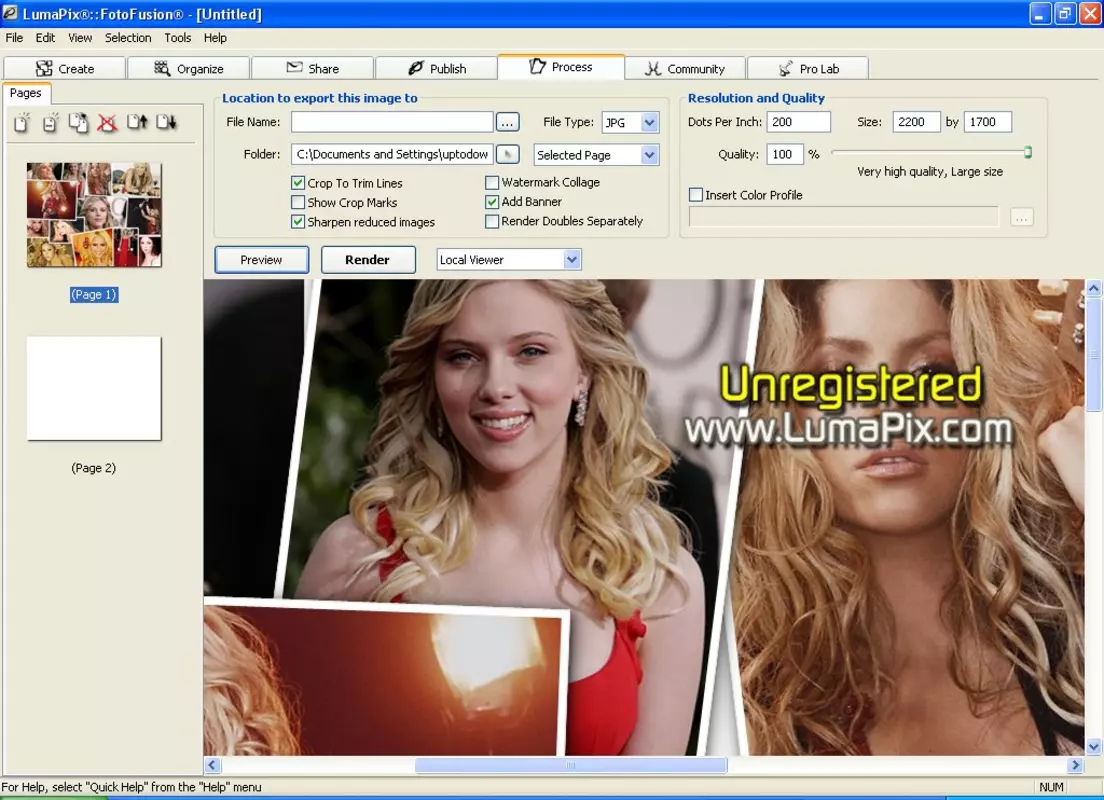
Task: Select the blank Page 2 thumbnail
Action: [94, 388]
